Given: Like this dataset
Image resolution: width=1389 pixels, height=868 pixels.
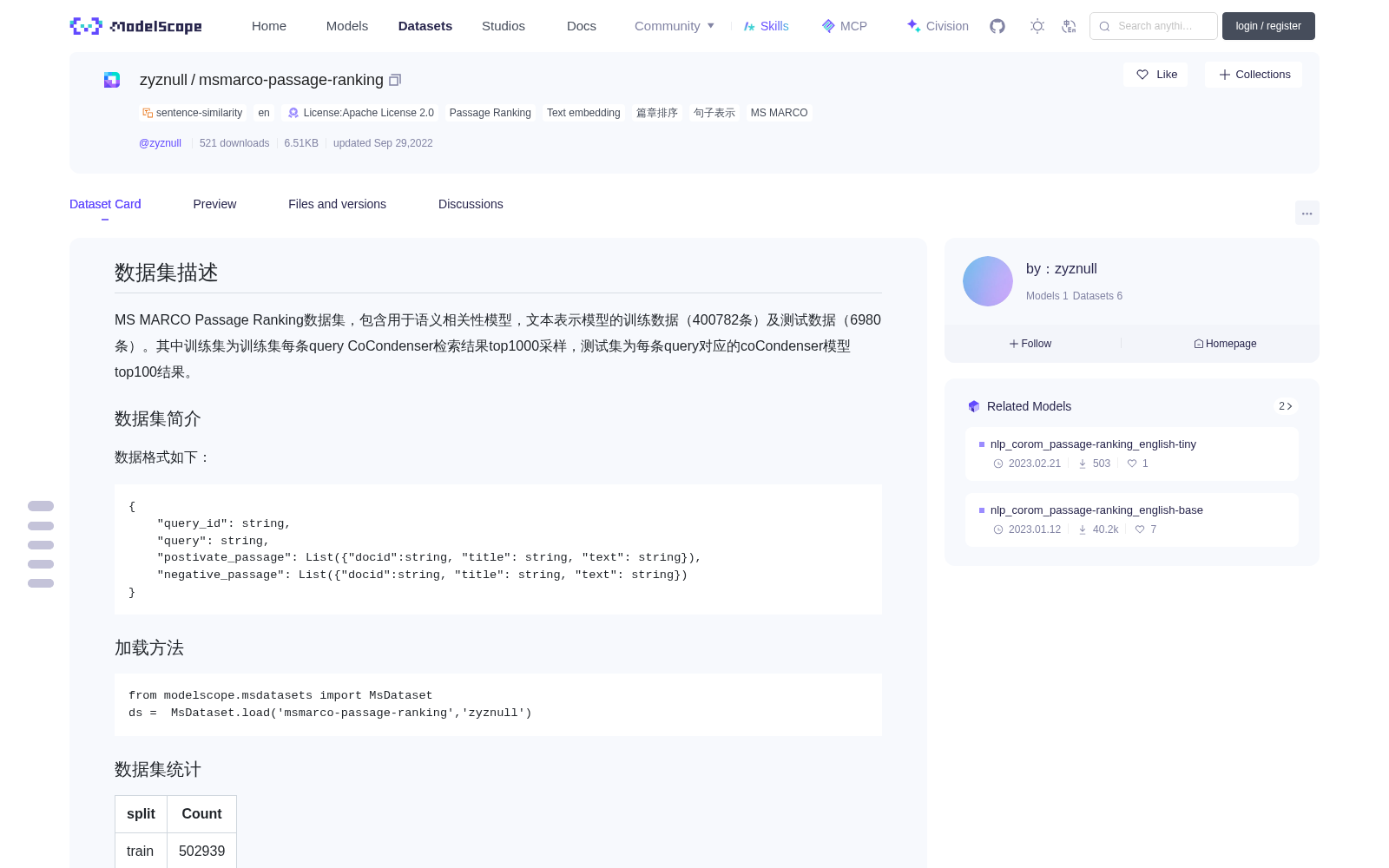Looking at the screenshot, I should (x=1156, y=75).
